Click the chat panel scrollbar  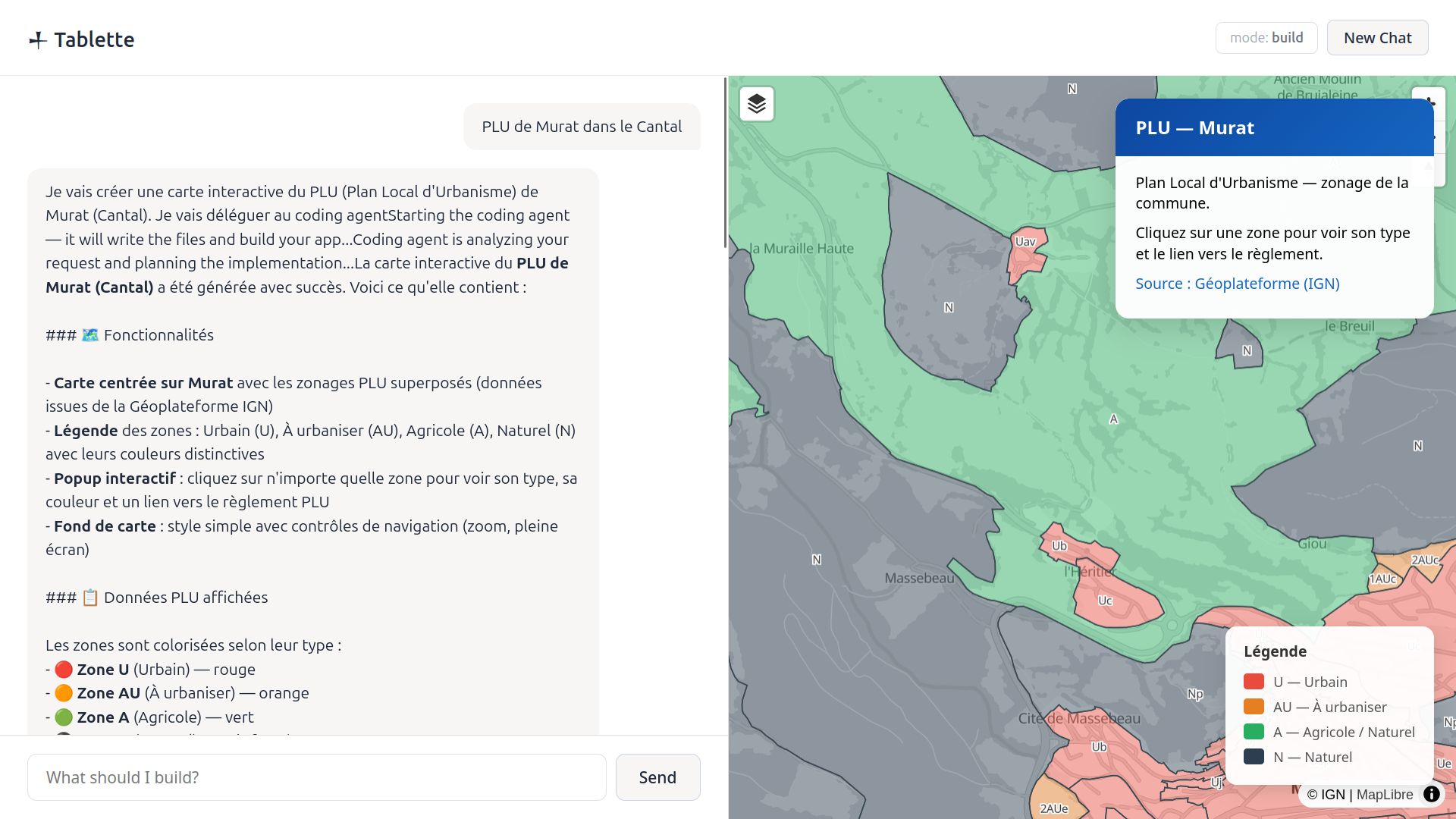(x=725, y=162)
